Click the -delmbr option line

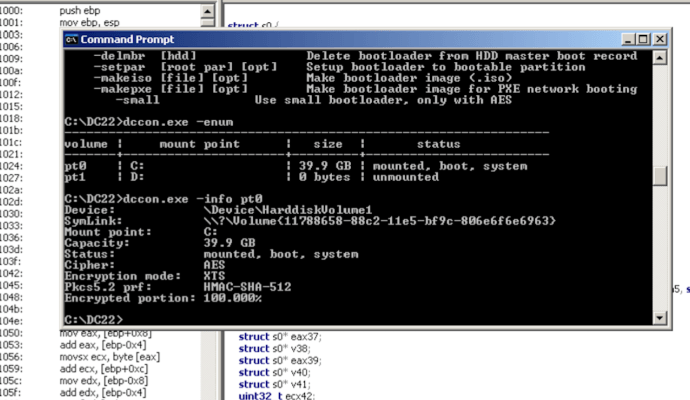365,56
